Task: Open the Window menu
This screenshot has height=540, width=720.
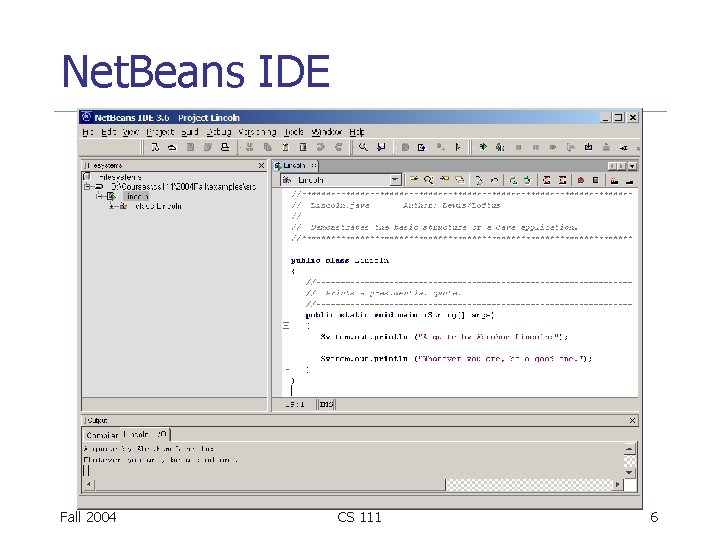Action: (x=326, y=132)
